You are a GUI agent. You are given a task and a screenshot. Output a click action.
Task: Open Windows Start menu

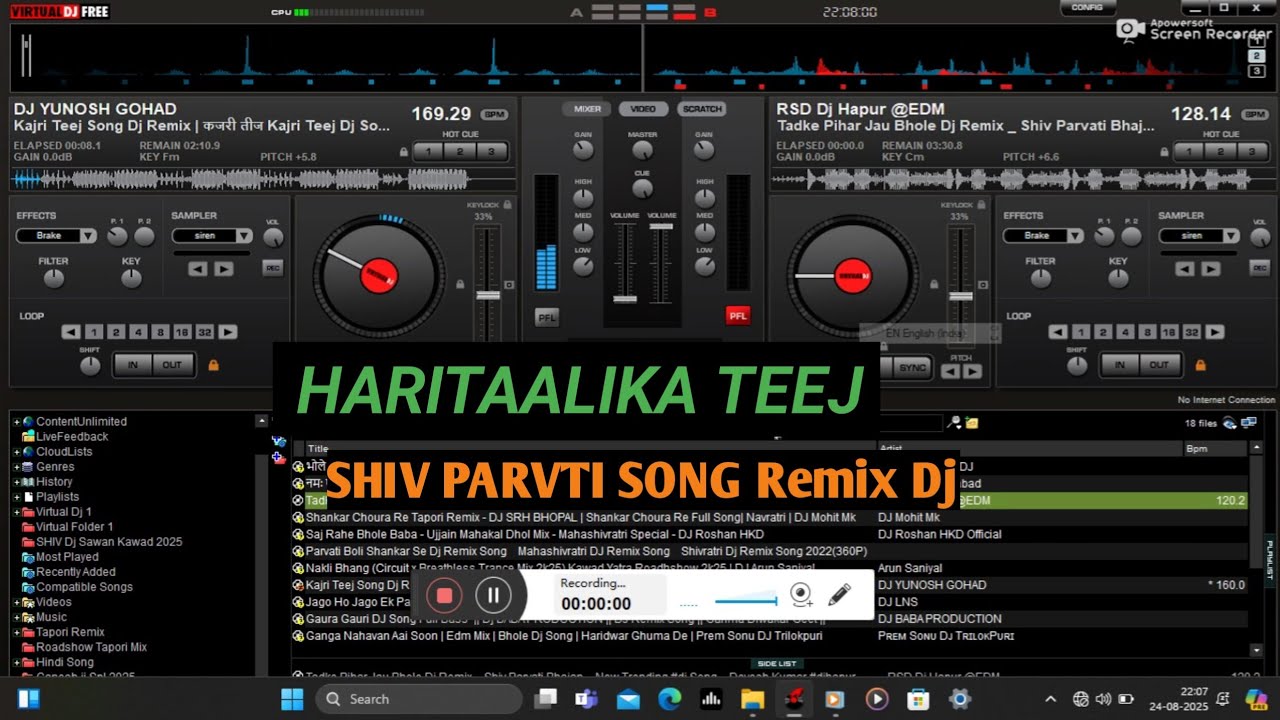click(292, 699)
